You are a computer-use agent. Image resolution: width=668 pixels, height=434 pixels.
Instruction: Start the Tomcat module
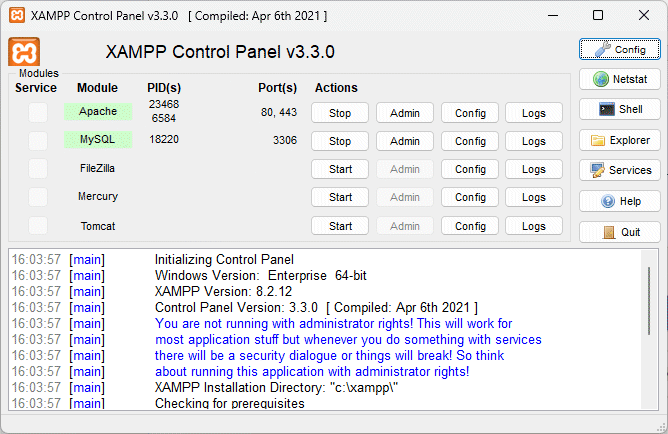tap(340, 226)
